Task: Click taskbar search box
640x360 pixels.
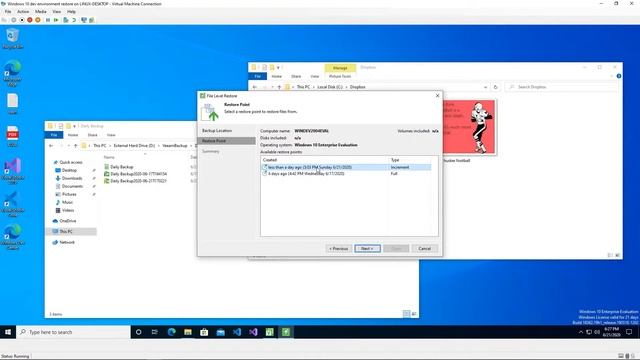Action: pos(73,332)
